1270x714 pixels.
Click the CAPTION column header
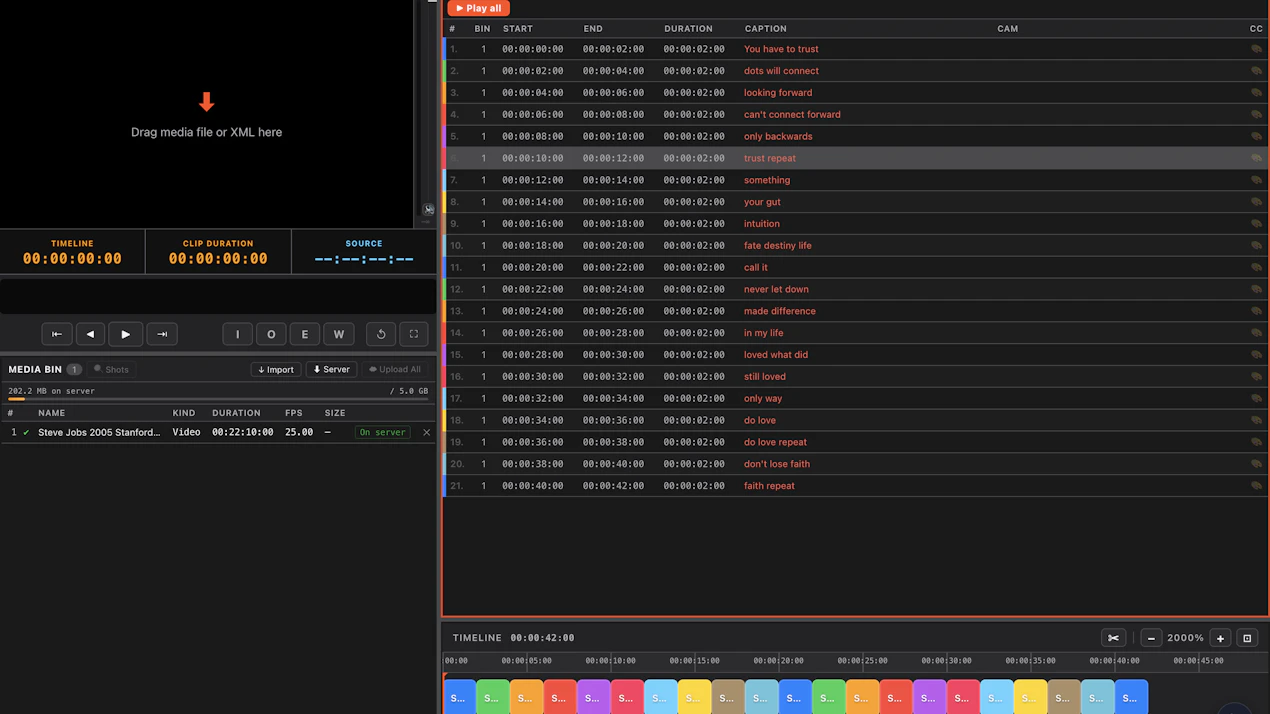pos(765,29)
